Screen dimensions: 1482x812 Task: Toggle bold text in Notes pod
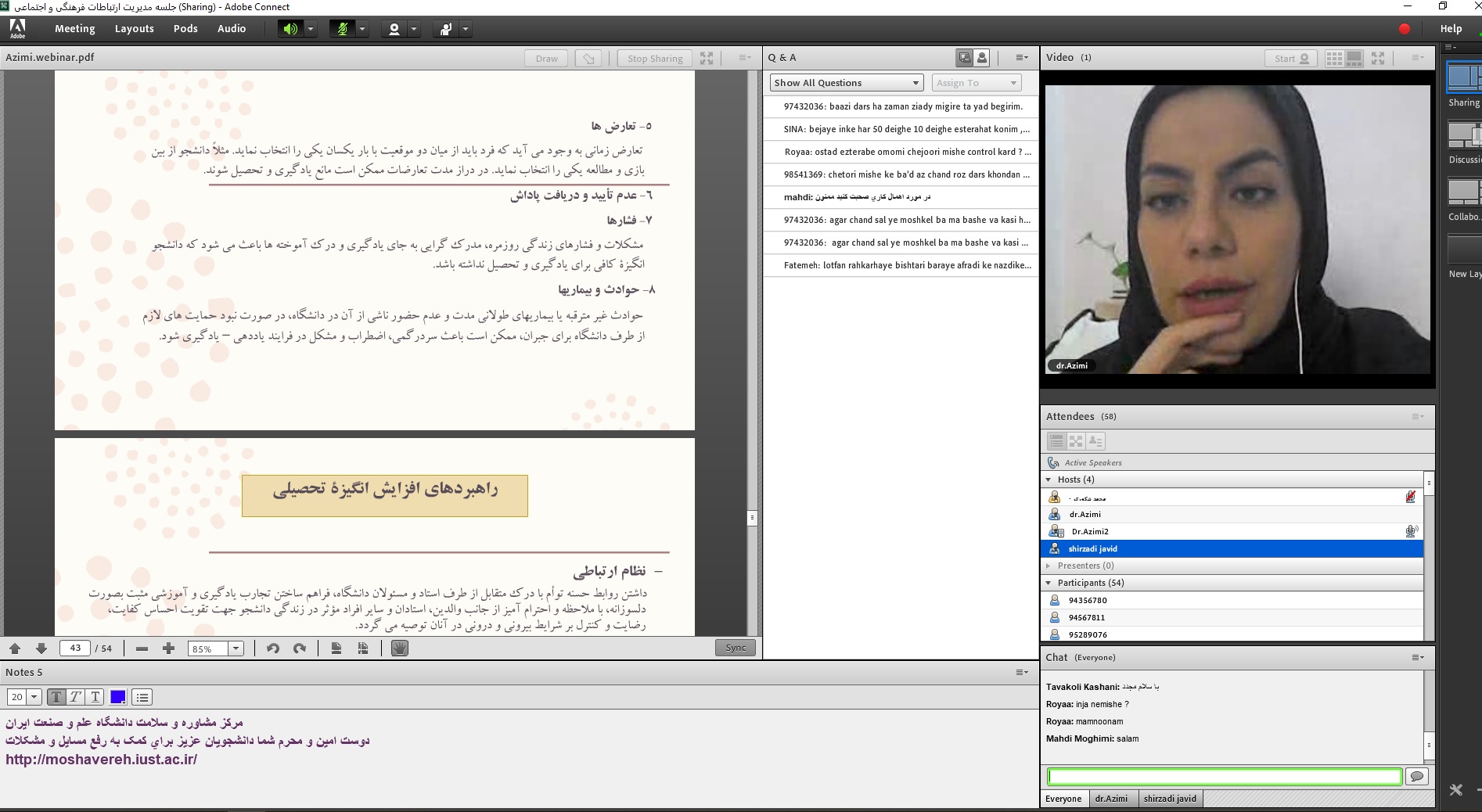56,697
